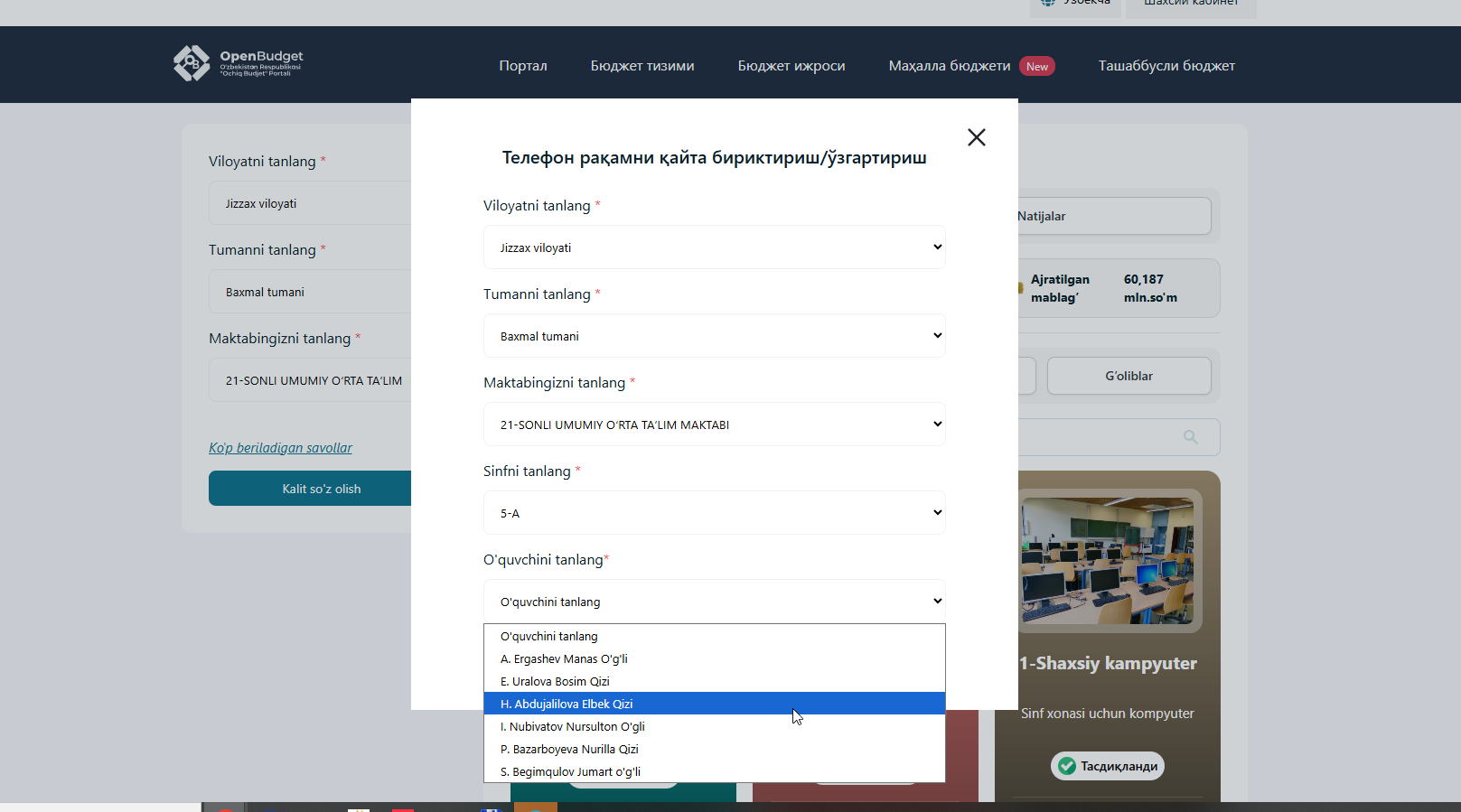Click the 1-Shaxsiy kampyuter card title

tap(1108, 663)
